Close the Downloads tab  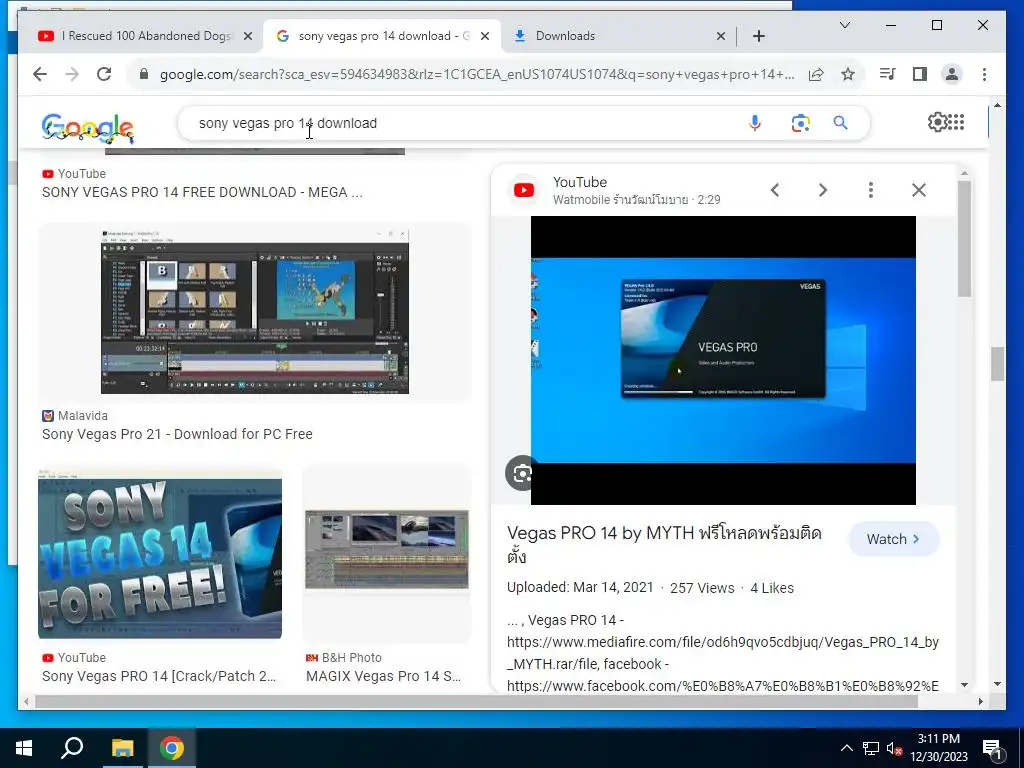[x=721, y=36]
